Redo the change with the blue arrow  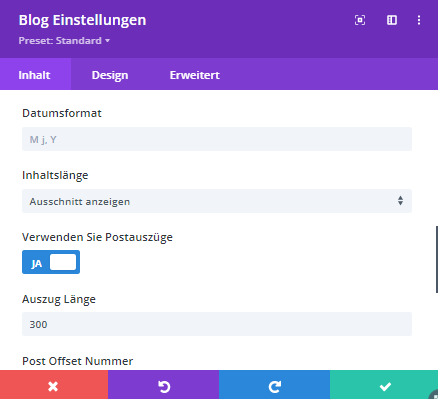click(x=274, y=385)
